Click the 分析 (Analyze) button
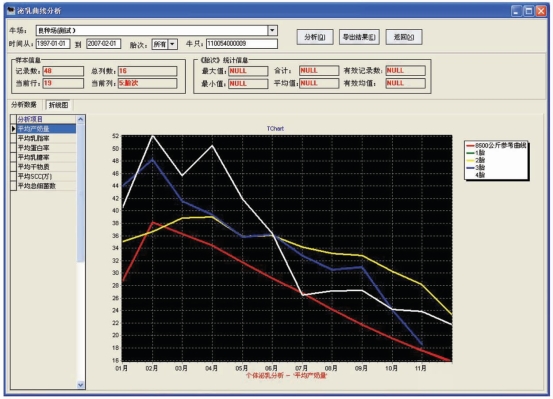553x399 pixels. pyautogui.click(x=315, y=37)
